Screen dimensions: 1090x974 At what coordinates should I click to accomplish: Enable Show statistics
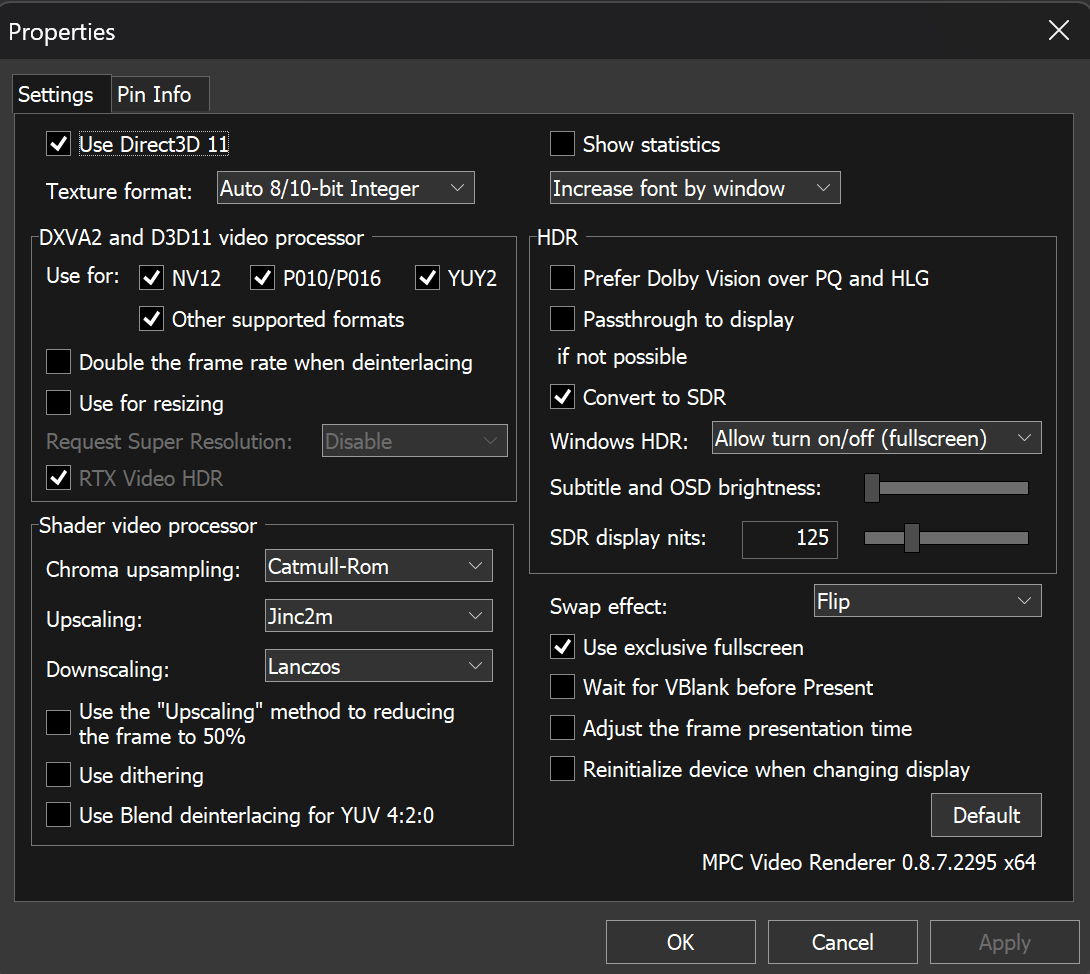click(562, 144)
